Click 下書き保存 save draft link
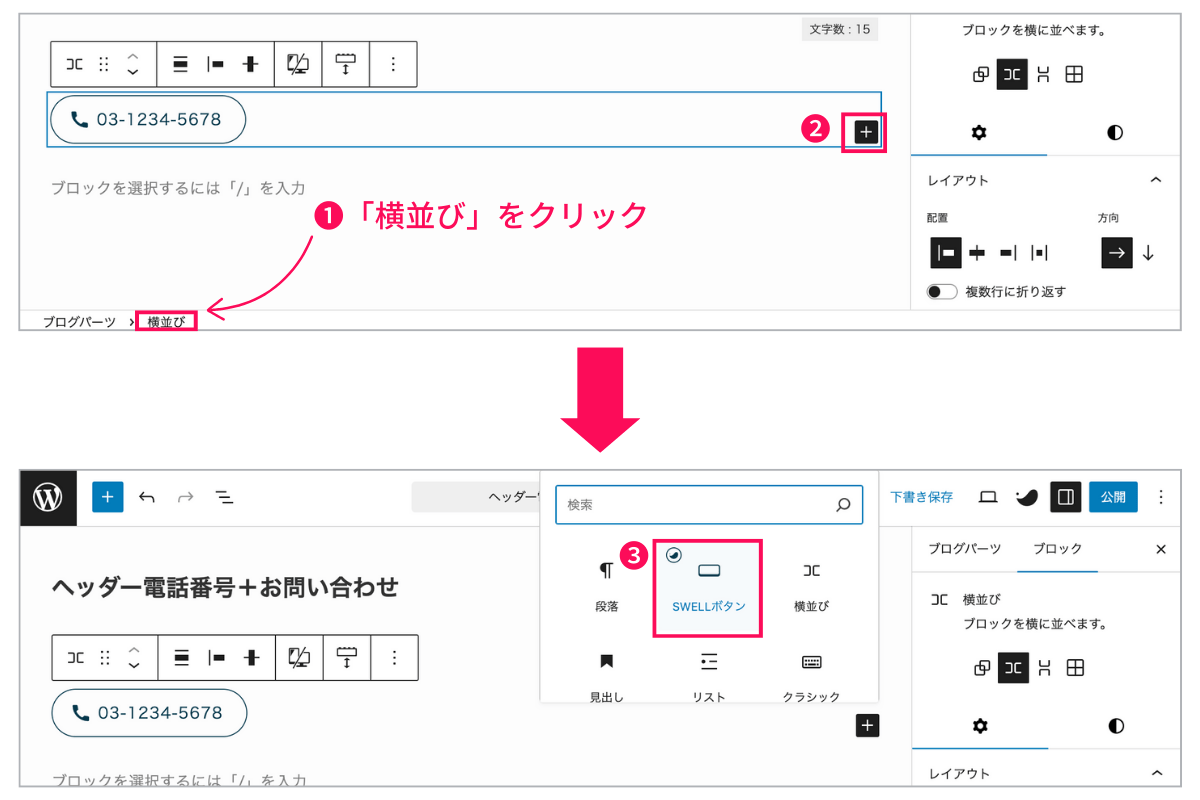The height and width of the screenshot is (800, 1200). click(x=921, y=497)
